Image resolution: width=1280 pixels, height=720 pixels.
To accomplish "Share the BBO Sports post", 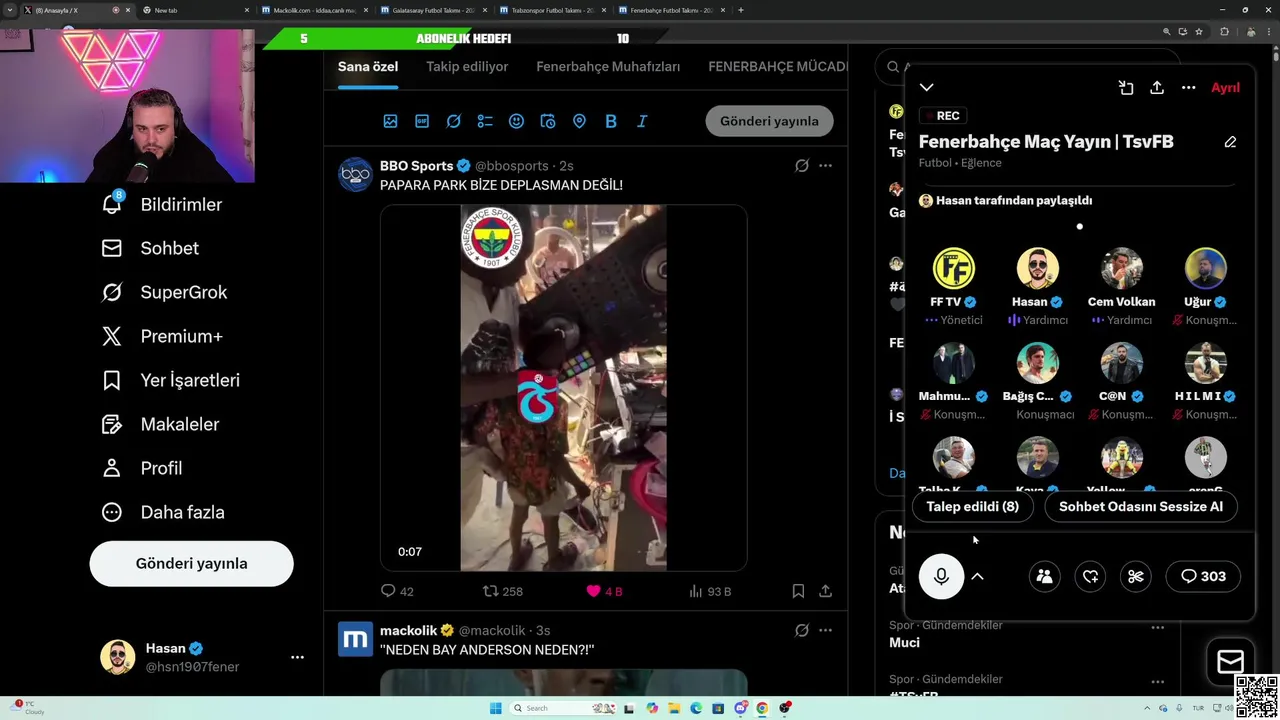I will pos(826,591).
